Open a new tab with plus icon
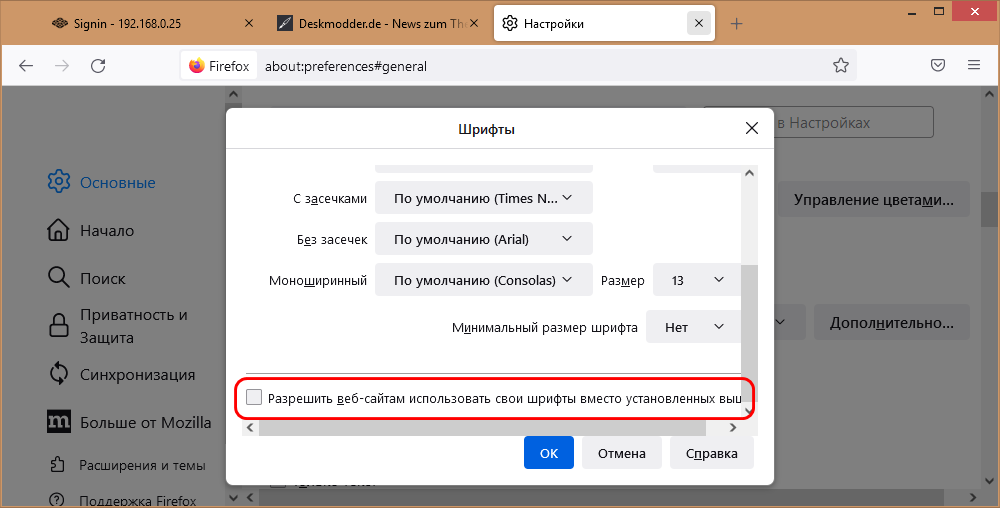 pyautogui.click(x=737, y=23)
